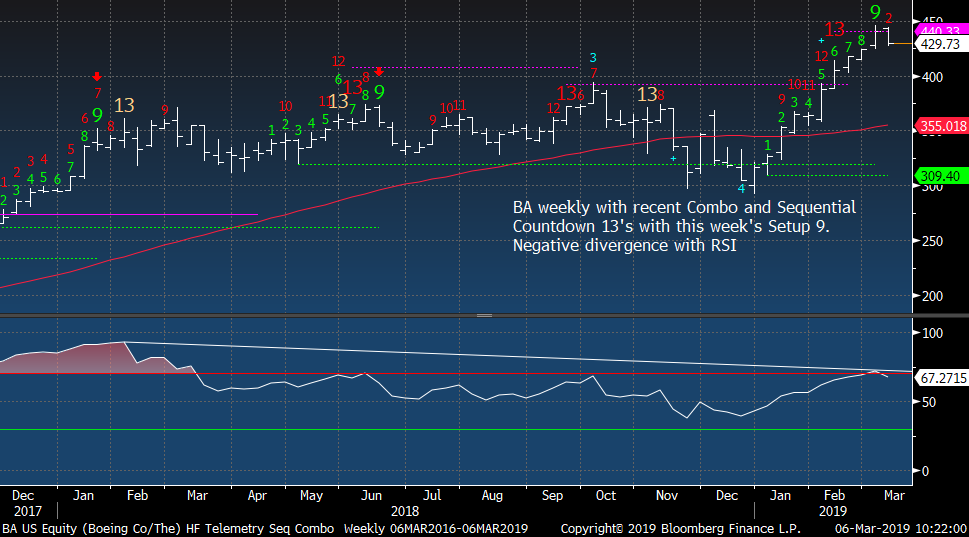Click the magenta 440.33 price label
Image resolution: width=969 pixels, height=537 pixels.
click(x=940, y=30)
